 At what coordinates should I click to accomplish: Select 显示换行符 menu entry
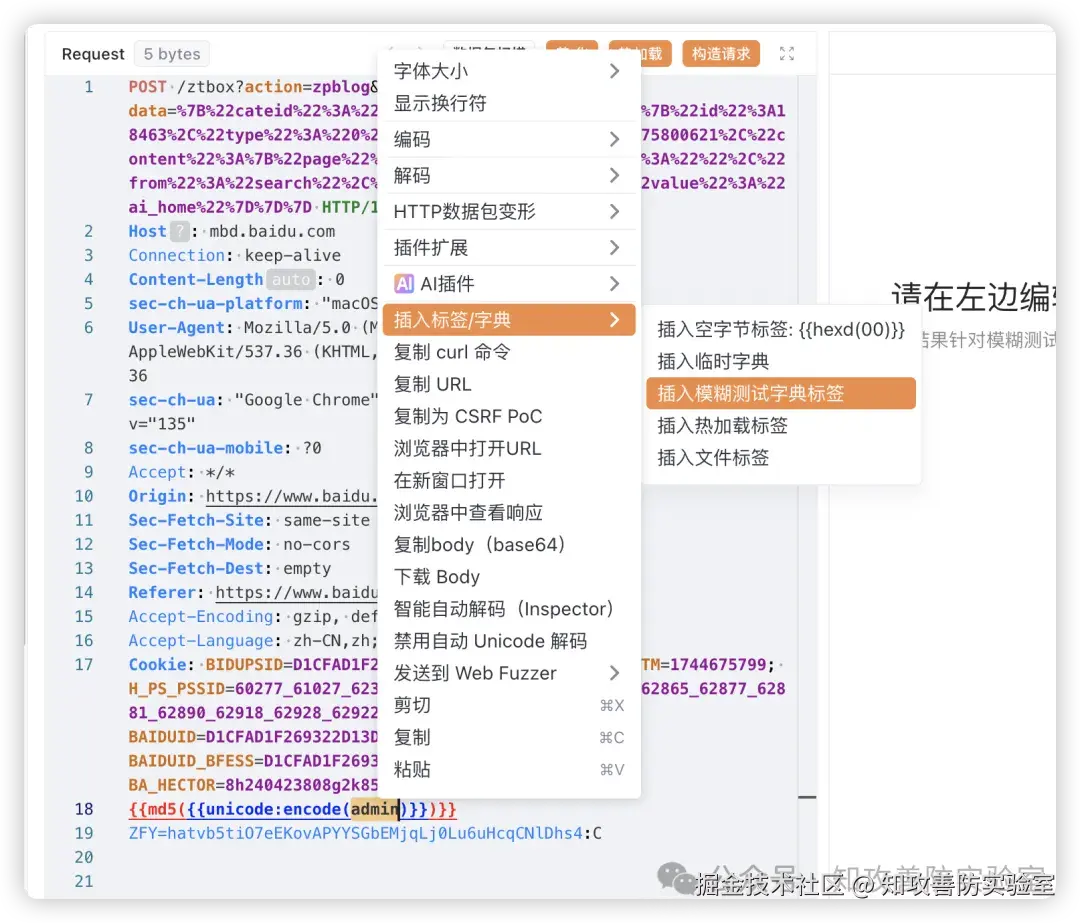(x=508, y=103)
